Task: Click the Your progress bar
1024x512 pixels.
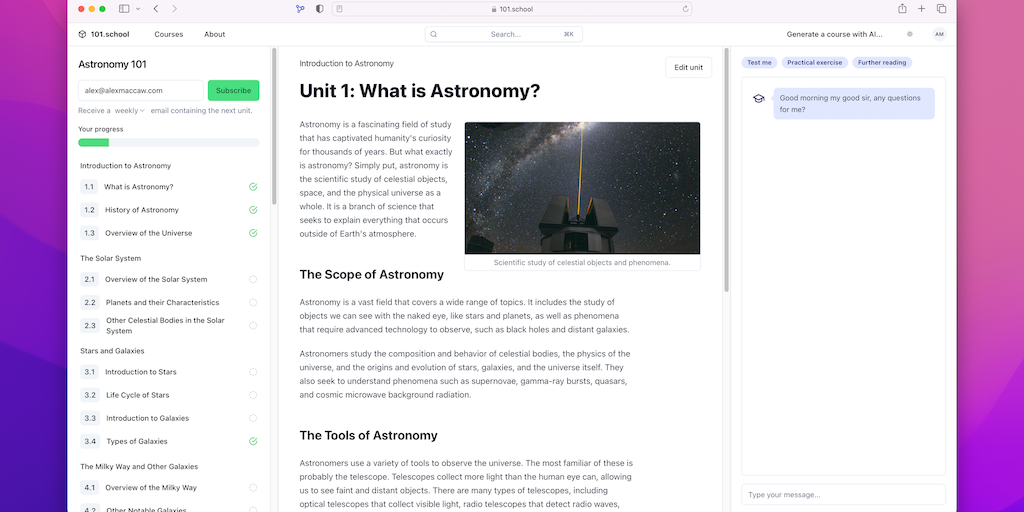Action: coord(168,143)
